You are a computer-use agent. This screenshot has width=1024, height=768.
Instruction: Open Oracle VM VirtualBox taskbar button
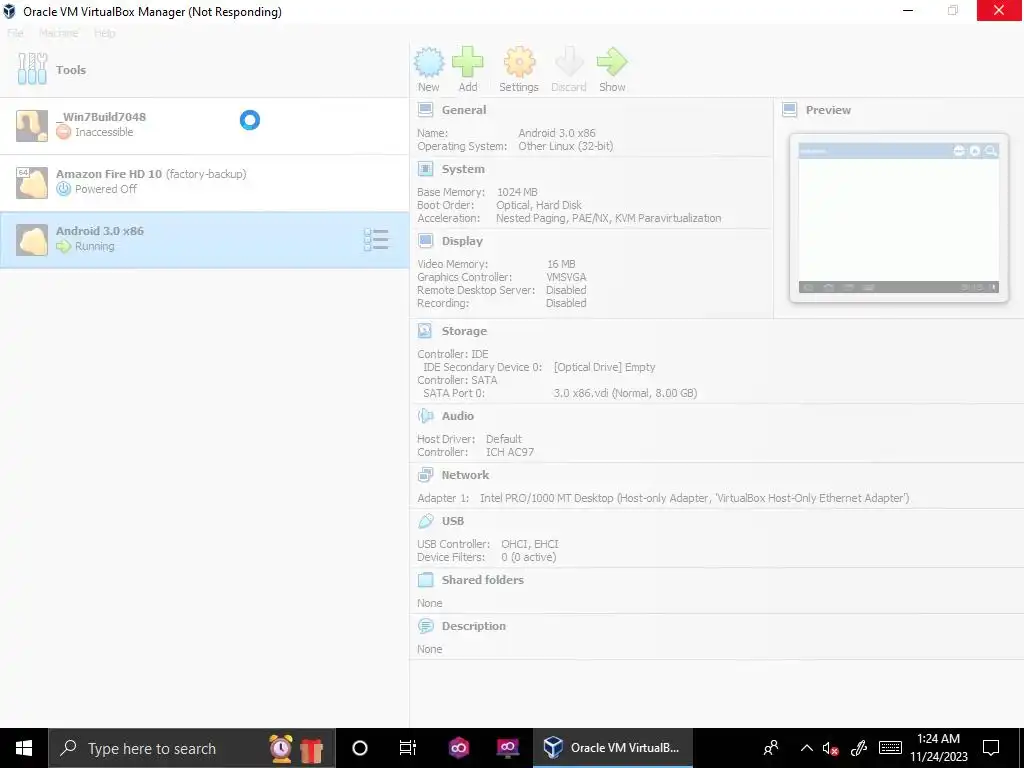[x=613, y=748]
